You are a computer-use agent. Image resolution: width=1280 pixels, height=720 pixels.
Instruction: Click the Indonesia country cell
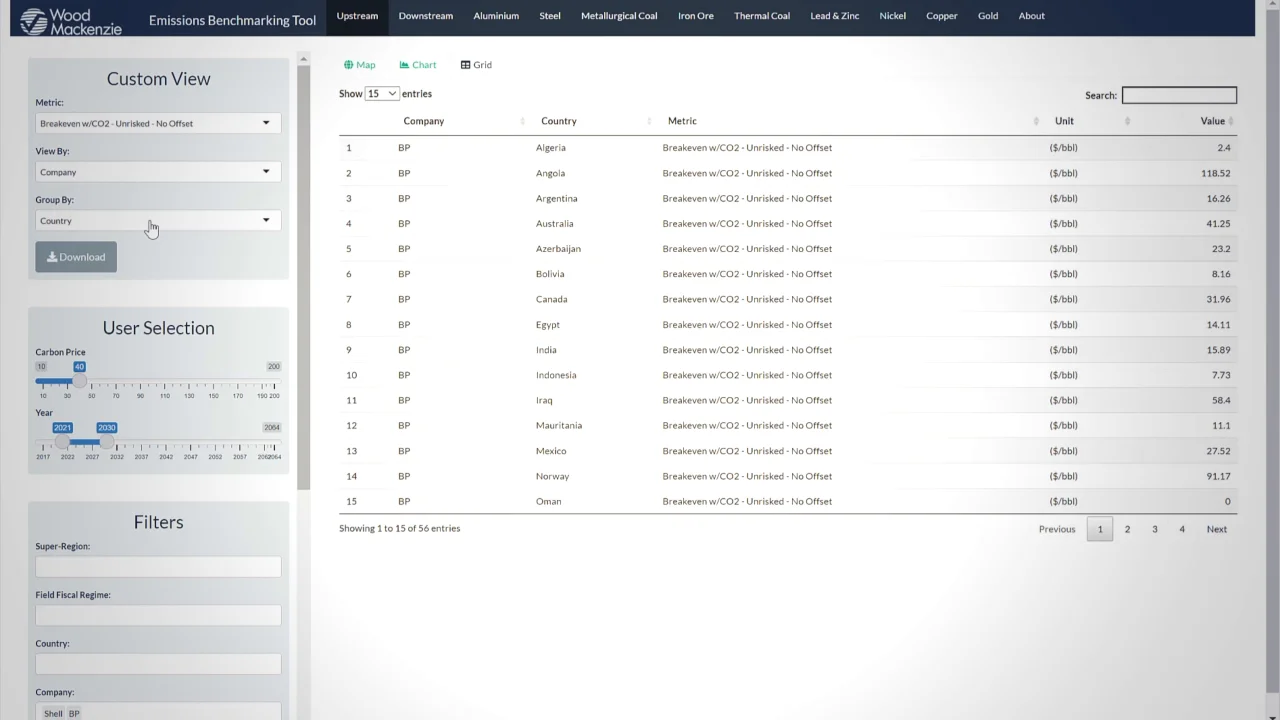(x=556, y=376)
